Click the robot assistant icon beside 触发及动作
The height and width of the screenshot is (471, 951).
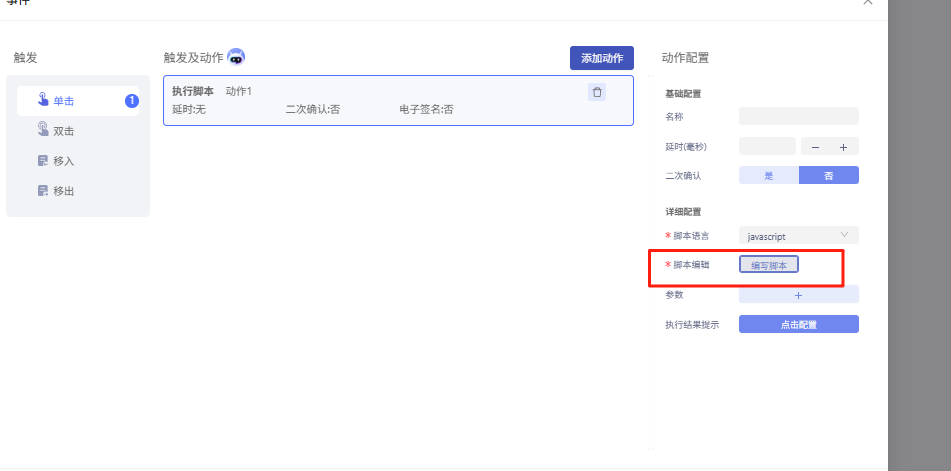[x=236, y=57]
